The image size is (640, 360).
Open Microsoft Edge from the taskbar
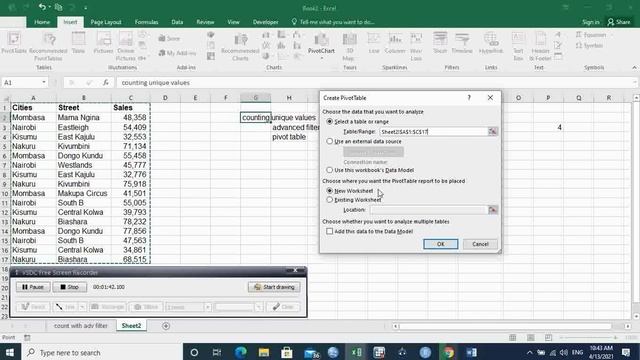pyautogui.click(x=240, y=352)
